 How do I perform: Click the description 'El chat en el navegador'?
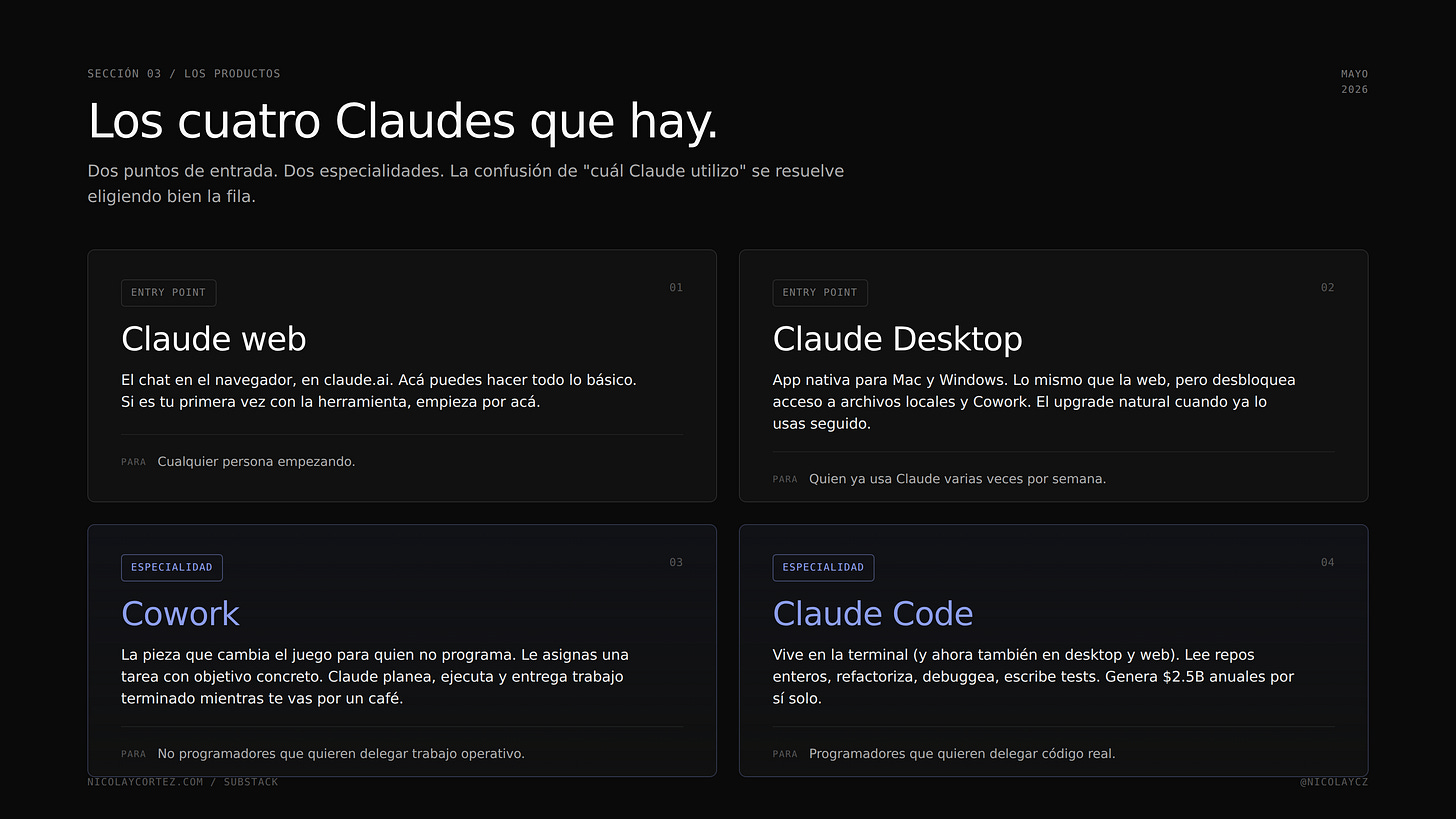(379, 391)
